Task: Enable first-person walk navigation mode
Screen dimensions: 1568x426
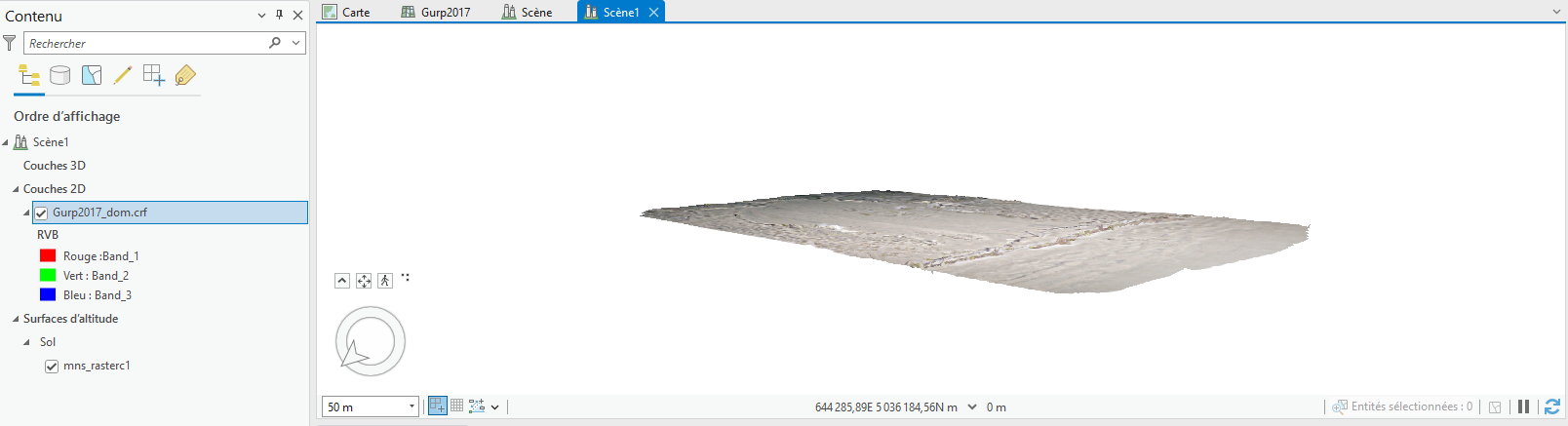Action: pos(385,281)
